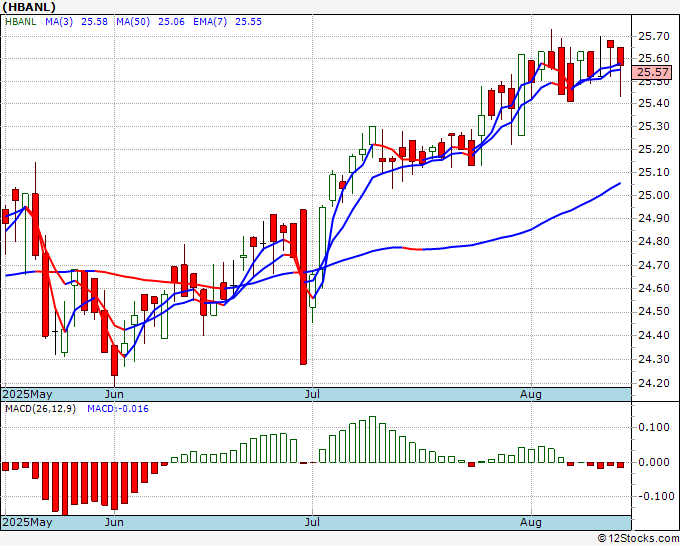Click 2025May on MACD time axis
Image resolution: width=680 pixels, height=546 pixels.
point(27,522)
